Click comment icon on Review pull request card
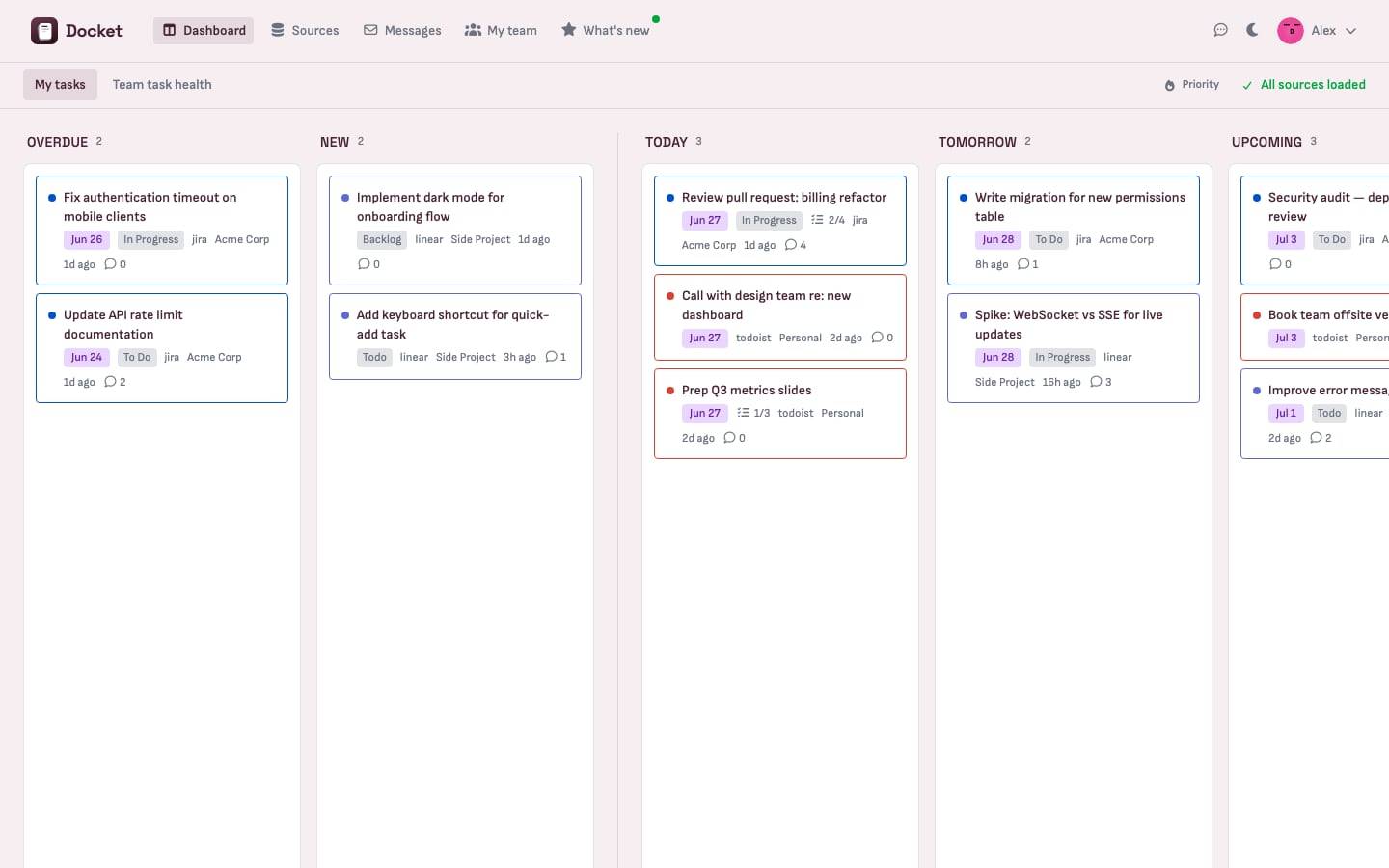Screen dimensions: 1389x868 click(791, 245)
